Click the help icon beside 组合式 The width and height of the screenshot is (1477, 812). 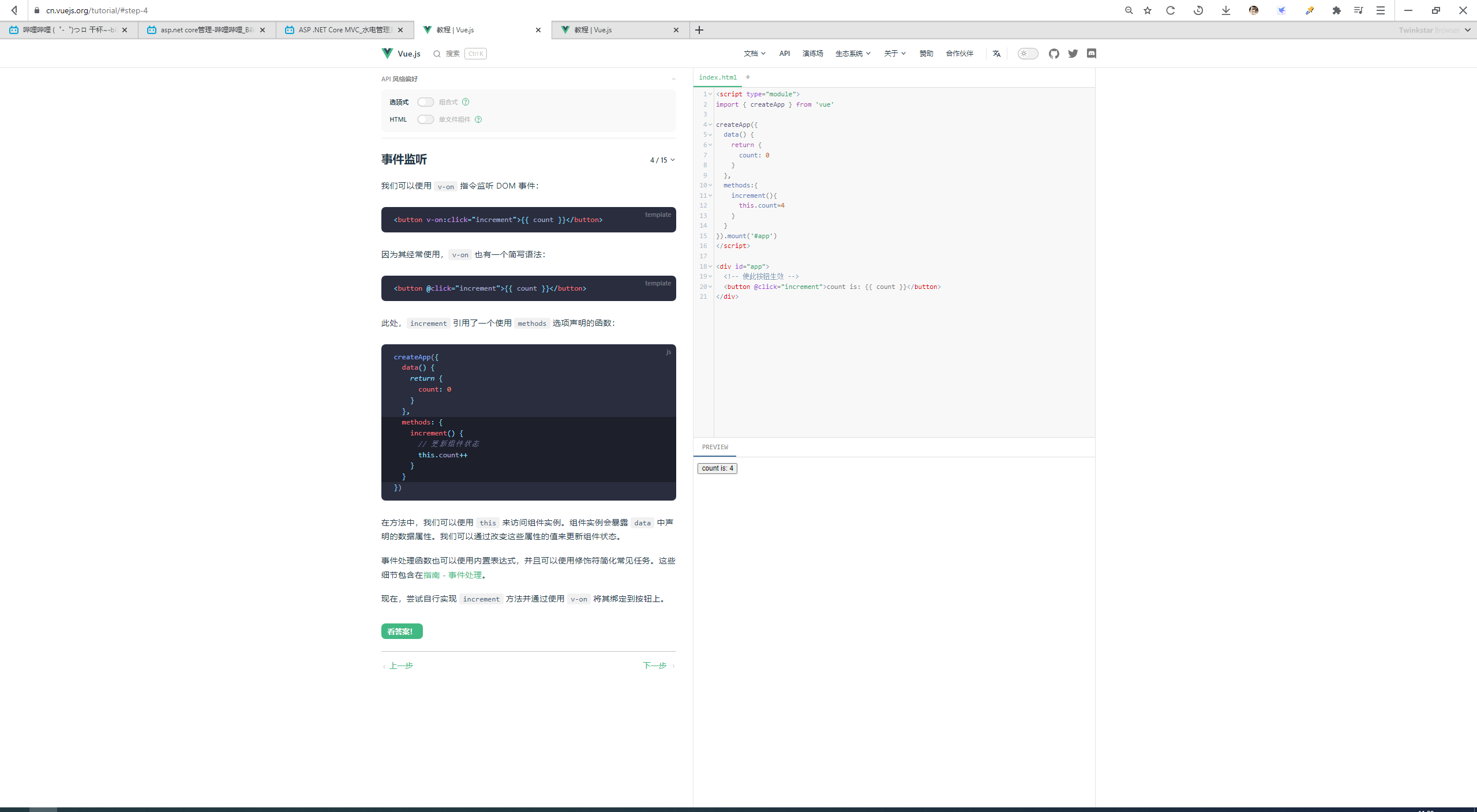466,102
